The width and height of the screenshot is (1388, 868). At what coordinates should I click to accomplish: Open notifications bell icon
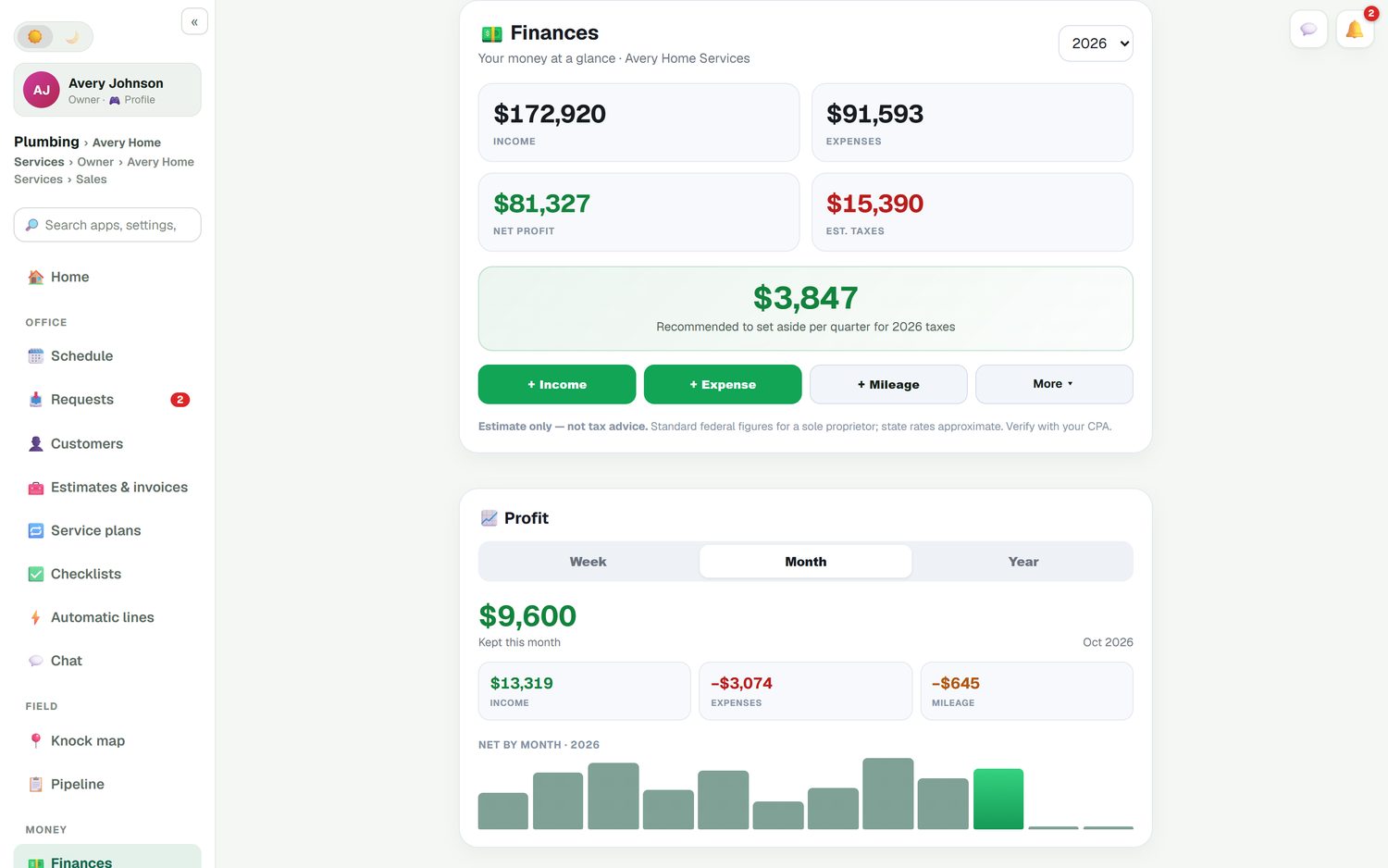[x=1355, y=30]
